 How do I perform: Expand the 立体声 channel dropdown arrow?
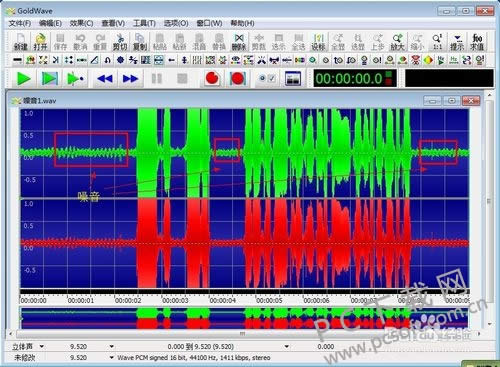[42, 346]
